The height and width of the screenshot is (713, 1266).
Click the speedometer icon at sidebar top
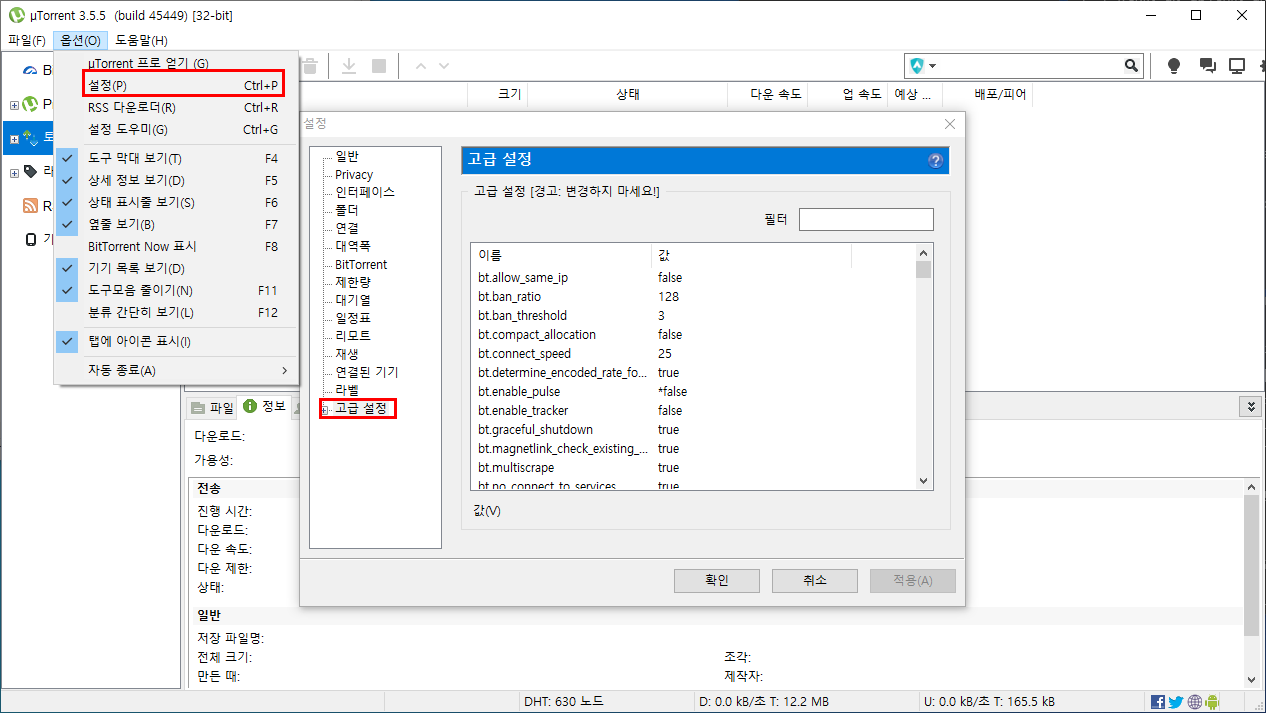click(x=30, y=70)
